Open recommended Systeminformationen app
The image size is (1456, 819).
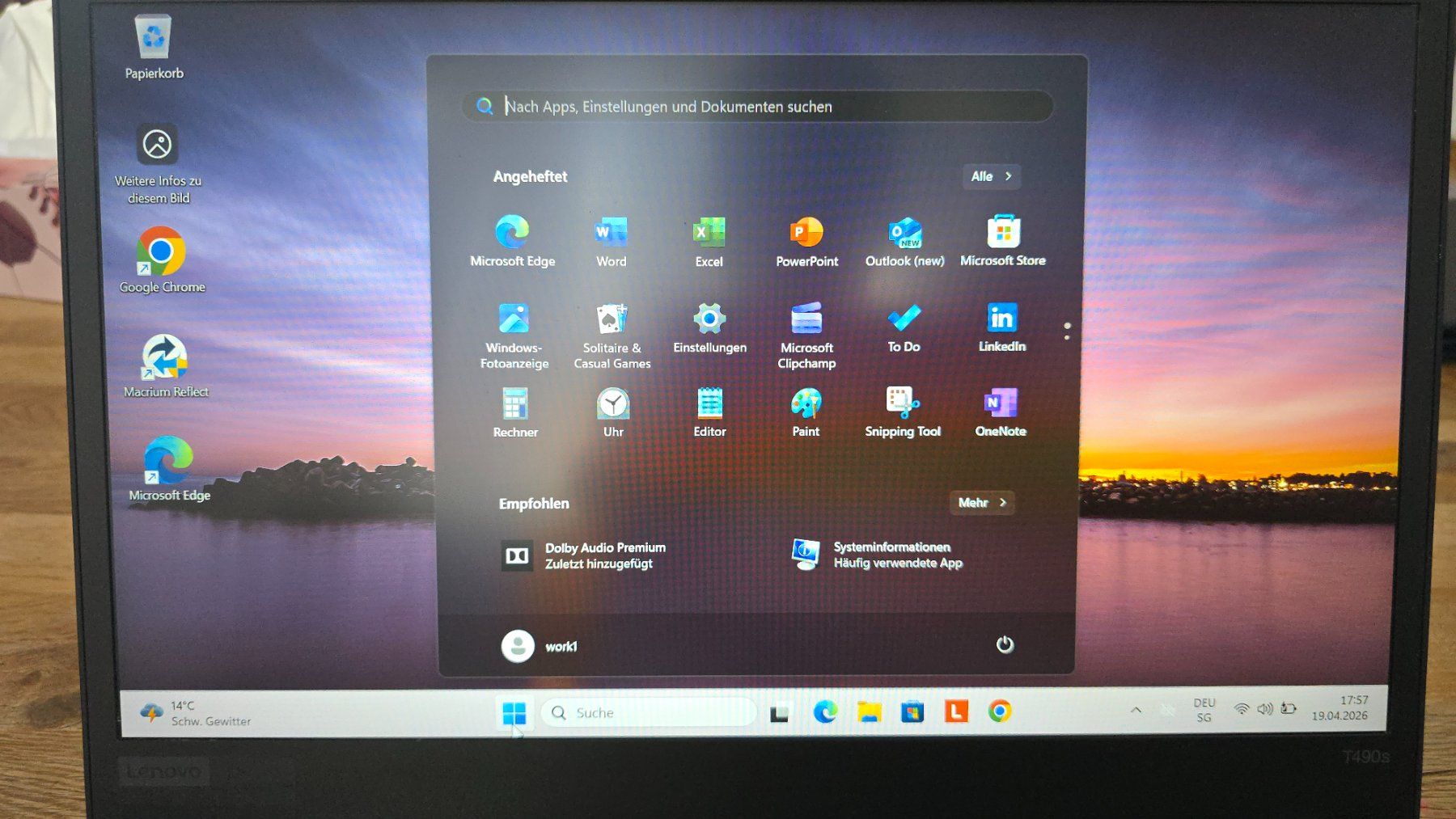[877, 555]
